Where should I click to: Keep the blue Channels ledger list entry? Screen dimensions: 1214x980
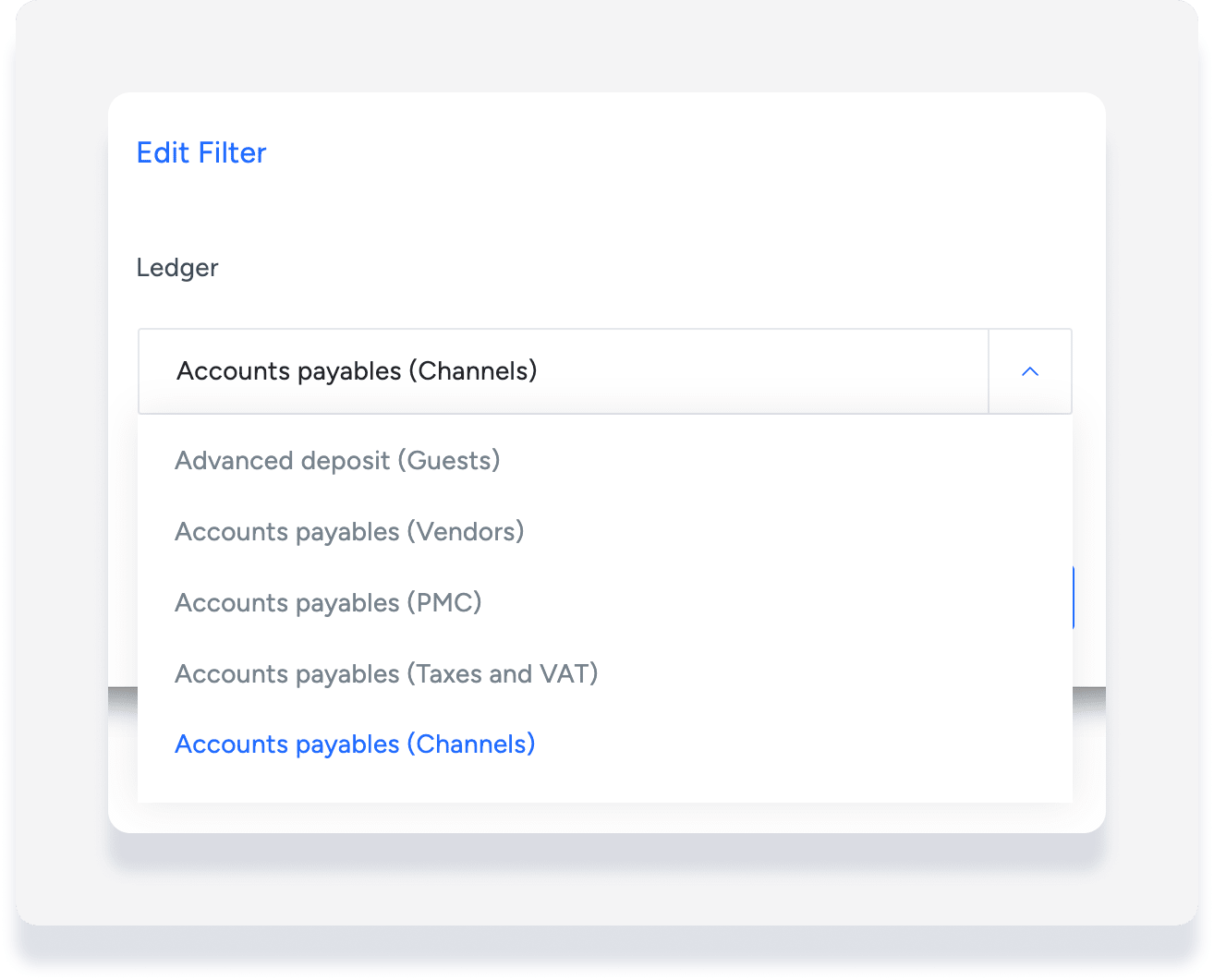click(355, 744)
